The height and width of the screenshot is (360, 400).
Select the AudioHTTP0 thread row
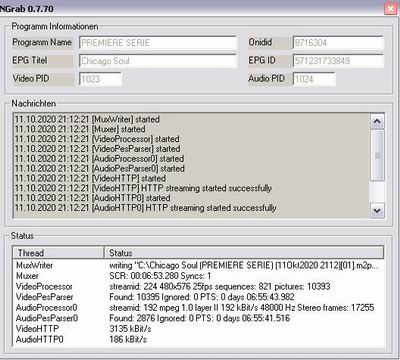(198, 339)
